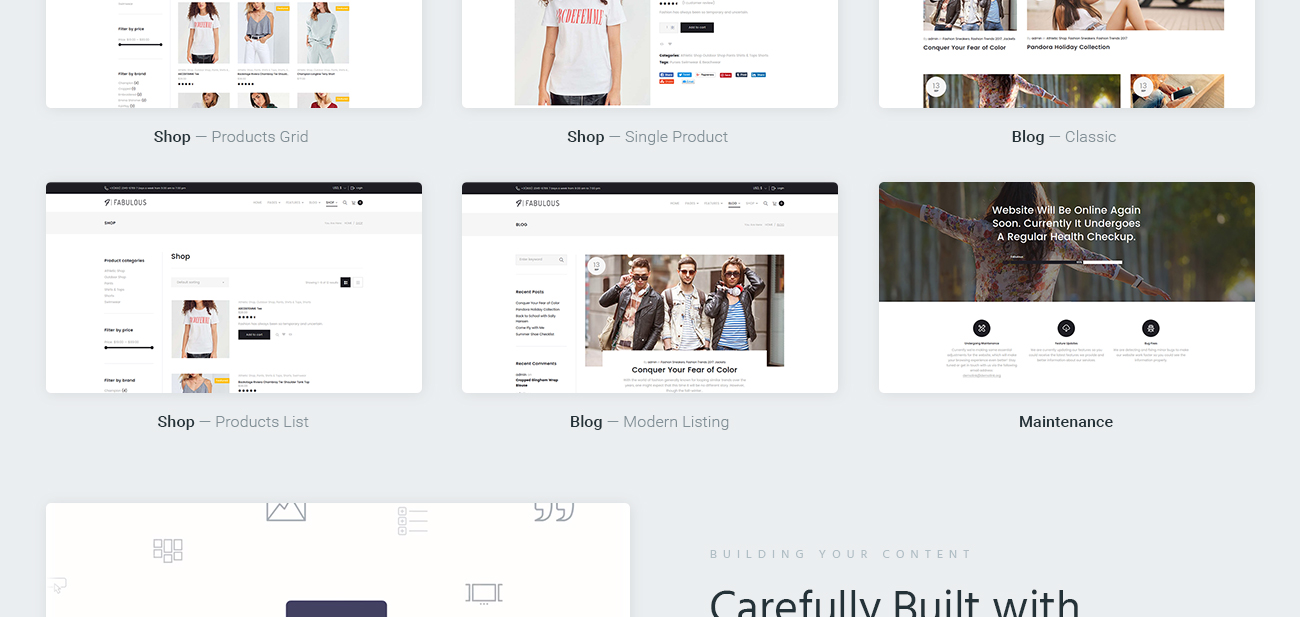Open the 'Default sorting' dropdown in Products List preview
This screenshot has height=617, width=1300.
tap(200, 282)
